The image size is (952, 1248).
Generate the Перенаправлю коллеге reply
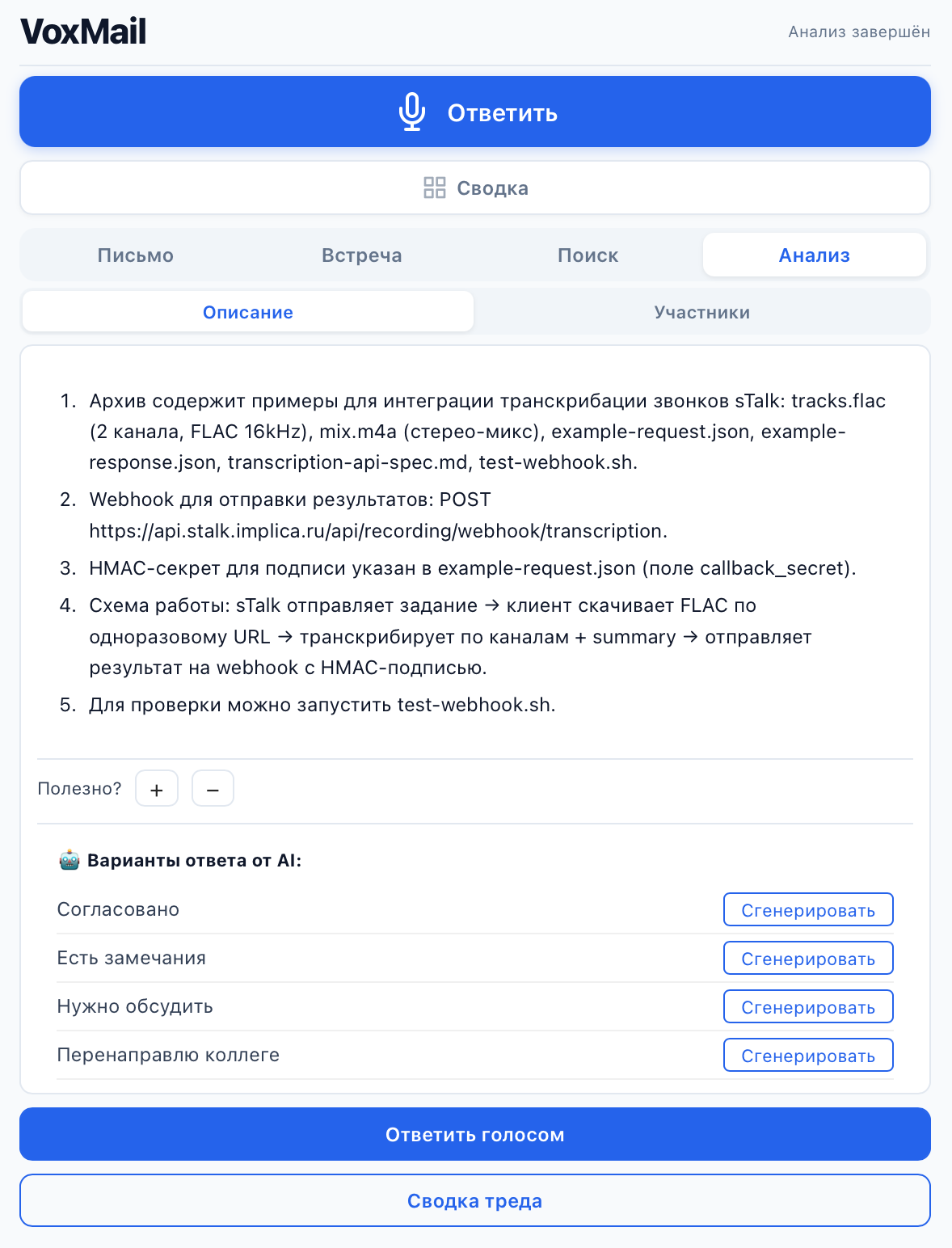pyautogui.click(x=808, y=1055)
